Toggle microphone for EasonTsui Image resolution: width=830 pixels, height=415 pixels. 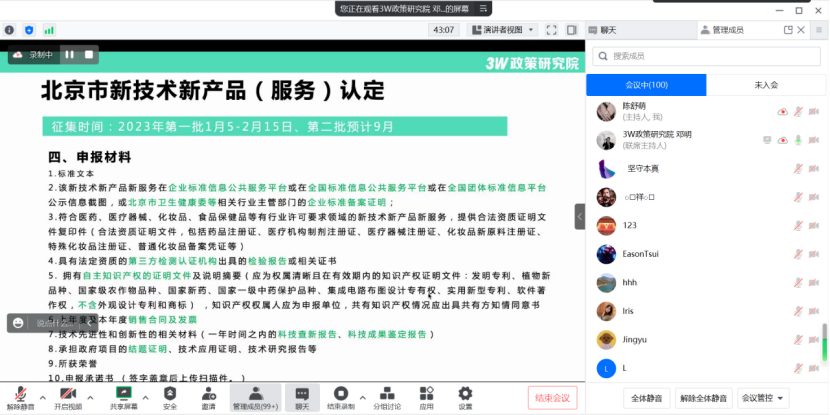[798, 254]
